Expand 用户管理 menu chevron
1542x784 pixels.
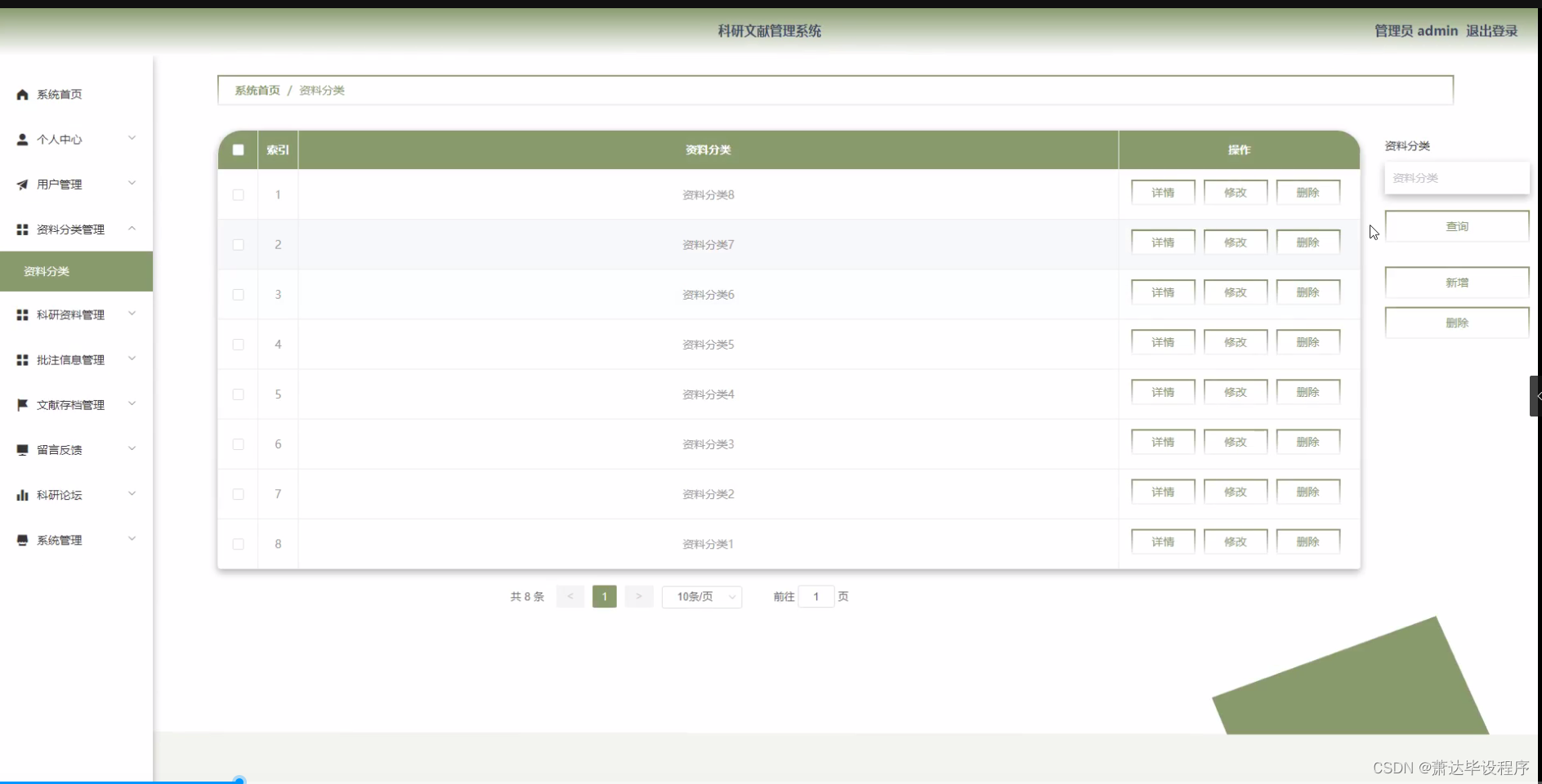pyautogui.click(x=132, y=183)
